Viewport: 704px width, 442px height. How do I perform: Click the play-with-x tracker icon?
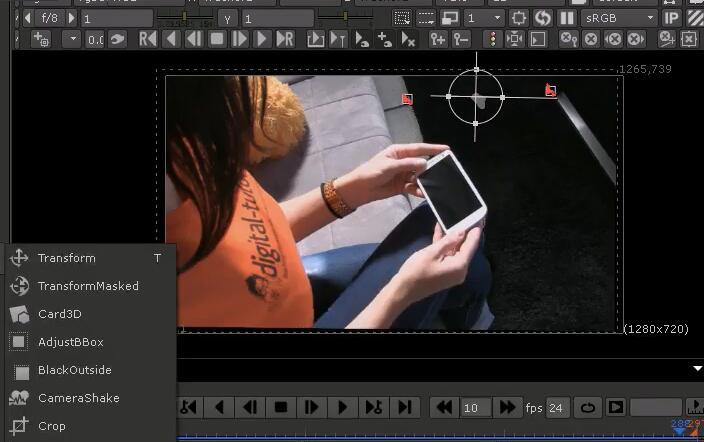408,40
